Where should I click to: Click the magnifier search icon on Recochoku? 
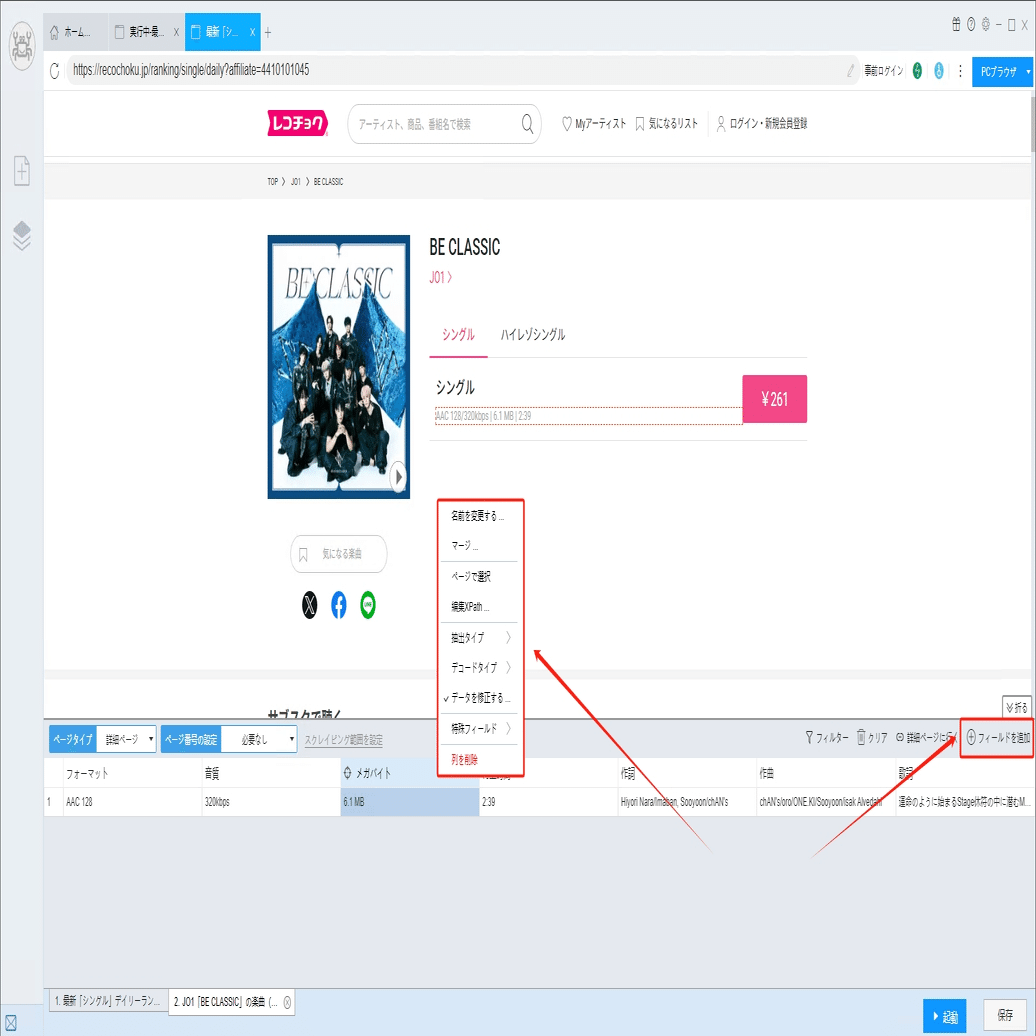pos(527,124)
